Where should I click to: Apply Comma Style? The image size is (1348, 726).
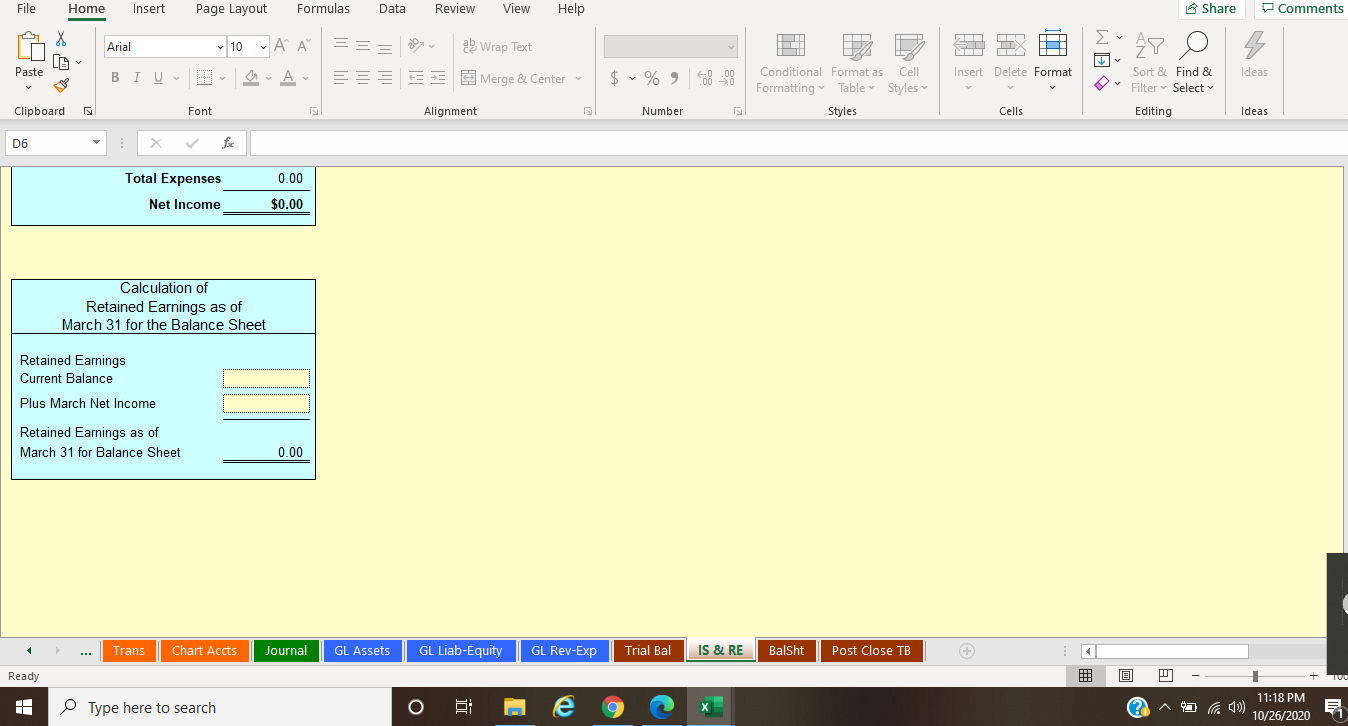coord(674,78)
